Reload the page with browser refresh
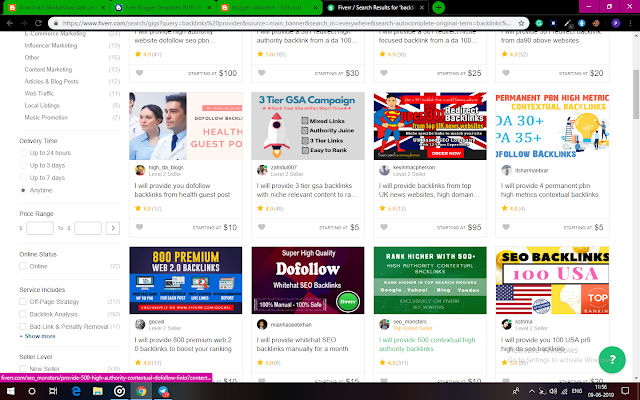This screenshot has width=640, height=400. tap(38, 23)
